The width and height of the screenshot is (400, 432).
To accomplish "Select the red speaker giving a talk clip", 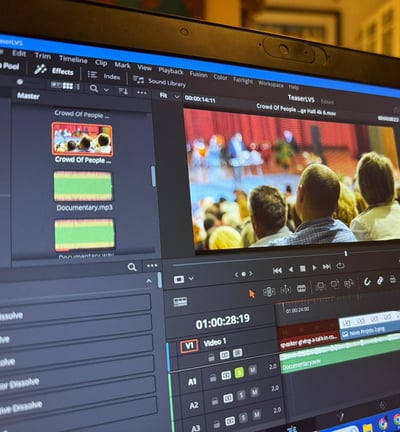I will click(x=308, y=335).
